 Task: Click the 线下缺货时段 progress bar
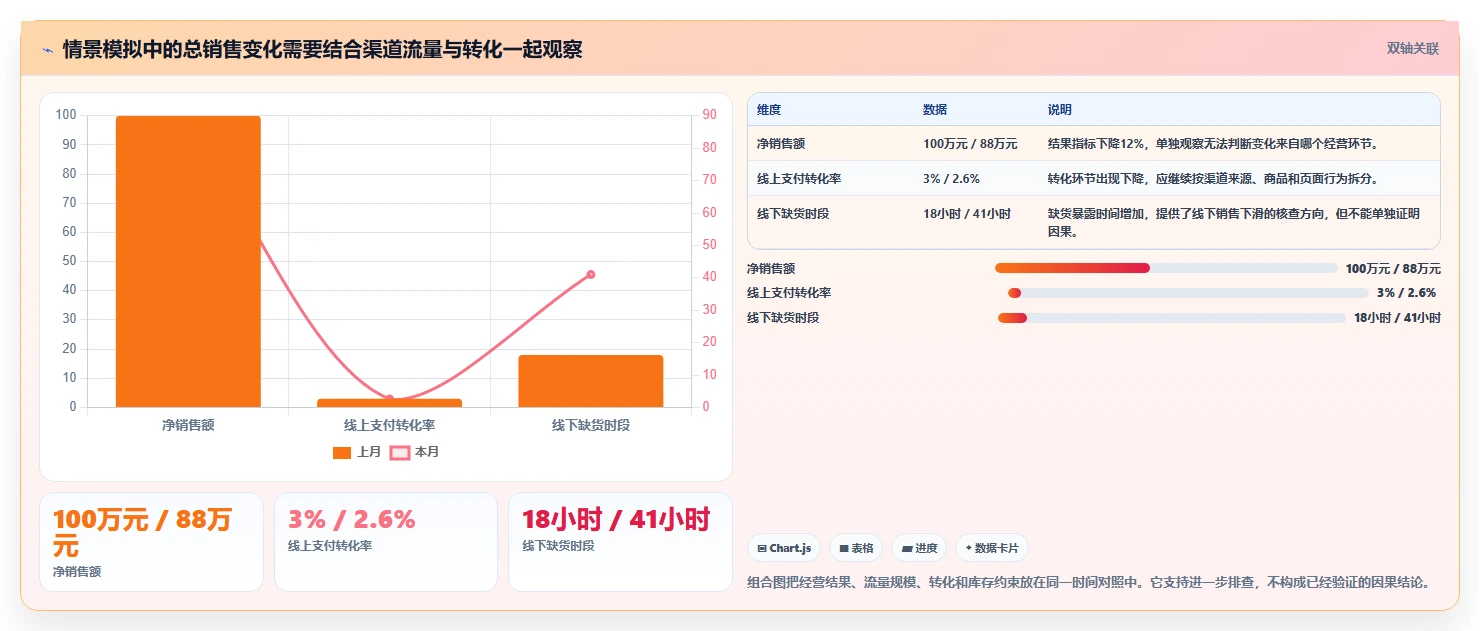point(1172,318)
